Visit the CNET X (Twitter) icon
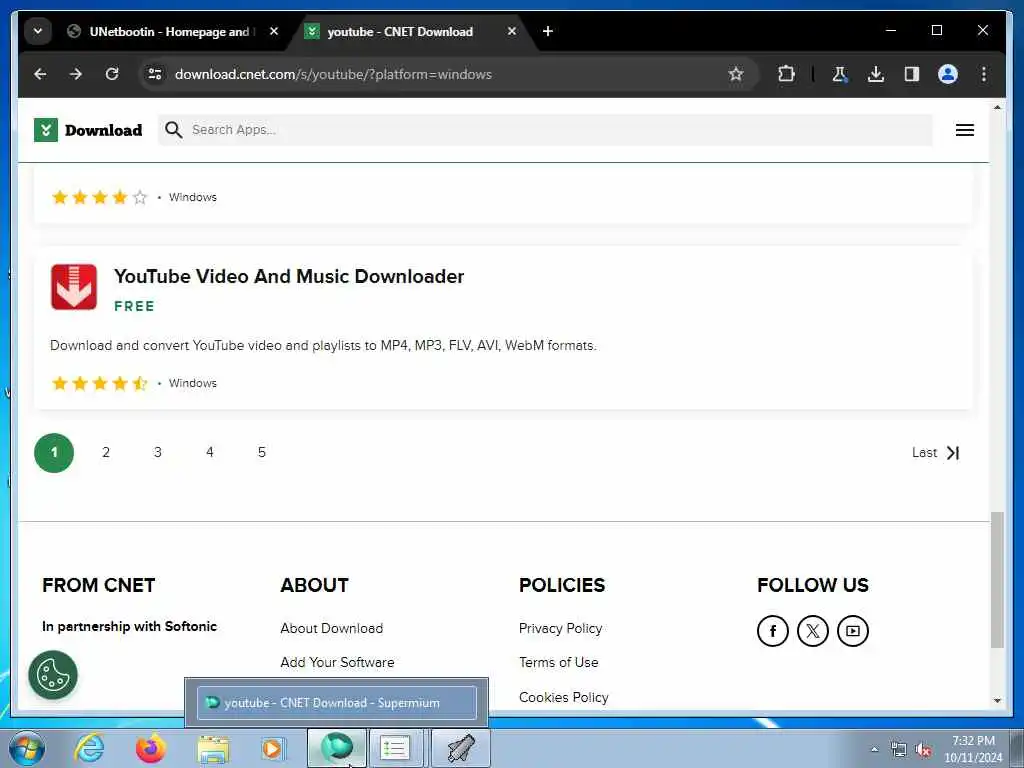 812,631
